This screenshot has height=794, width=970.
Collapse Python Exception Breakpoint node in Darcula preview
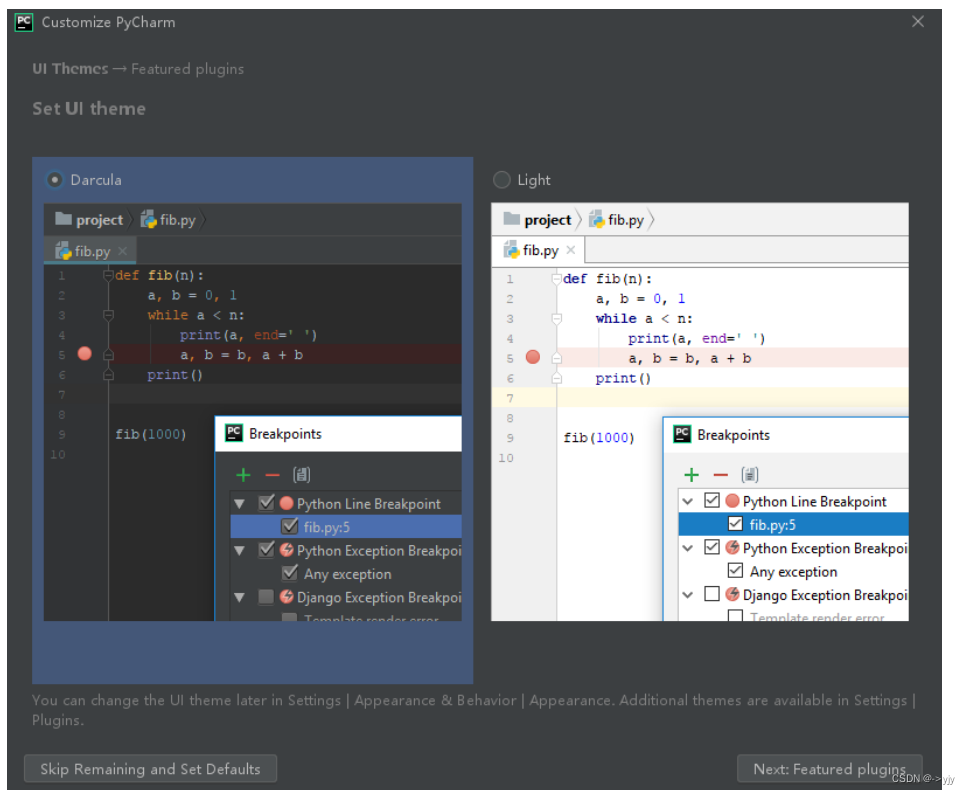coord(239,550)
